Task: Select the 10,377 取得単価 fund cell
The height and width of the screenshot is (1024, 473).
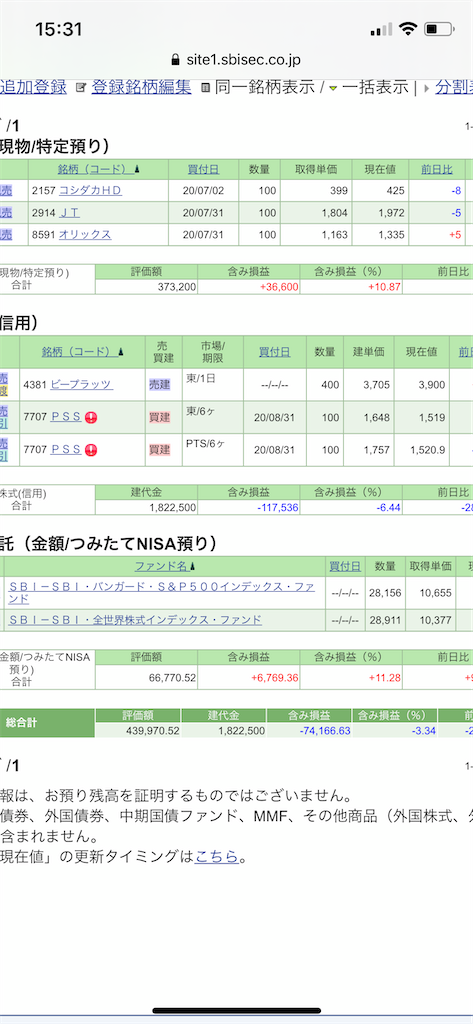Action: [x=436, y=620]
